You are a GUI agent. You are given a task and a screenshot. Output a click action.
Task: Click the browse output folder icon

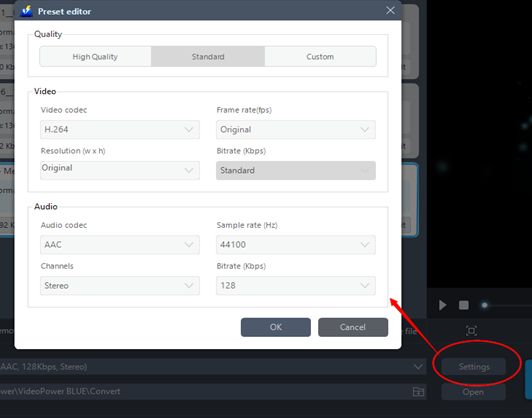pos(418,392)
